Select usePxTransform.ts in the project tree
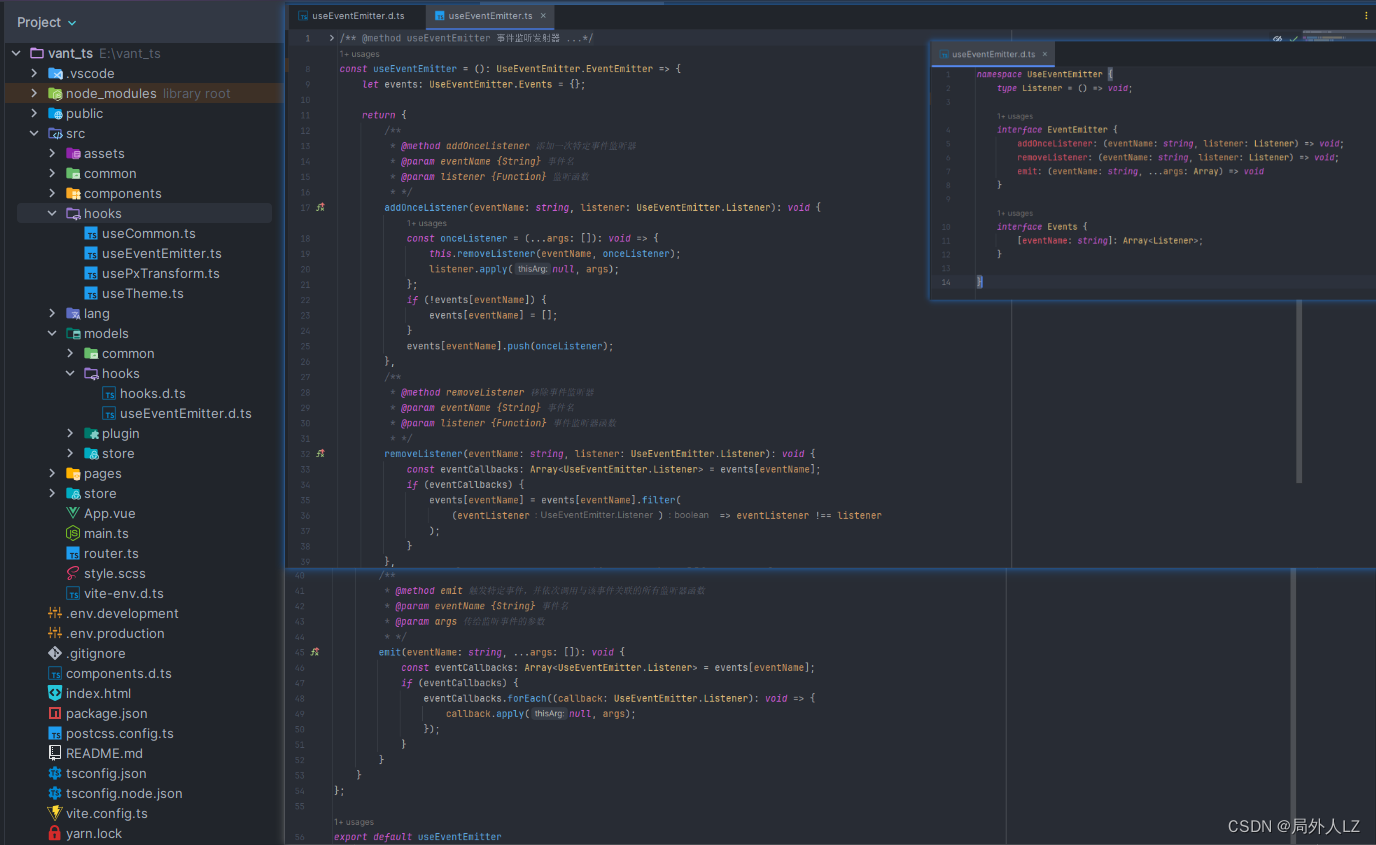The image size is (1376, 845). [x=161, y=273]
